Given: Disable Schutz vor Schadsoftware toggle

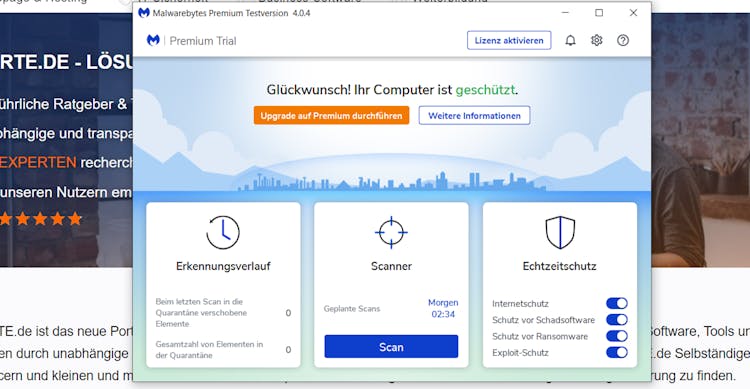Looking at the screenshot, I should click(x=617, y=320).
